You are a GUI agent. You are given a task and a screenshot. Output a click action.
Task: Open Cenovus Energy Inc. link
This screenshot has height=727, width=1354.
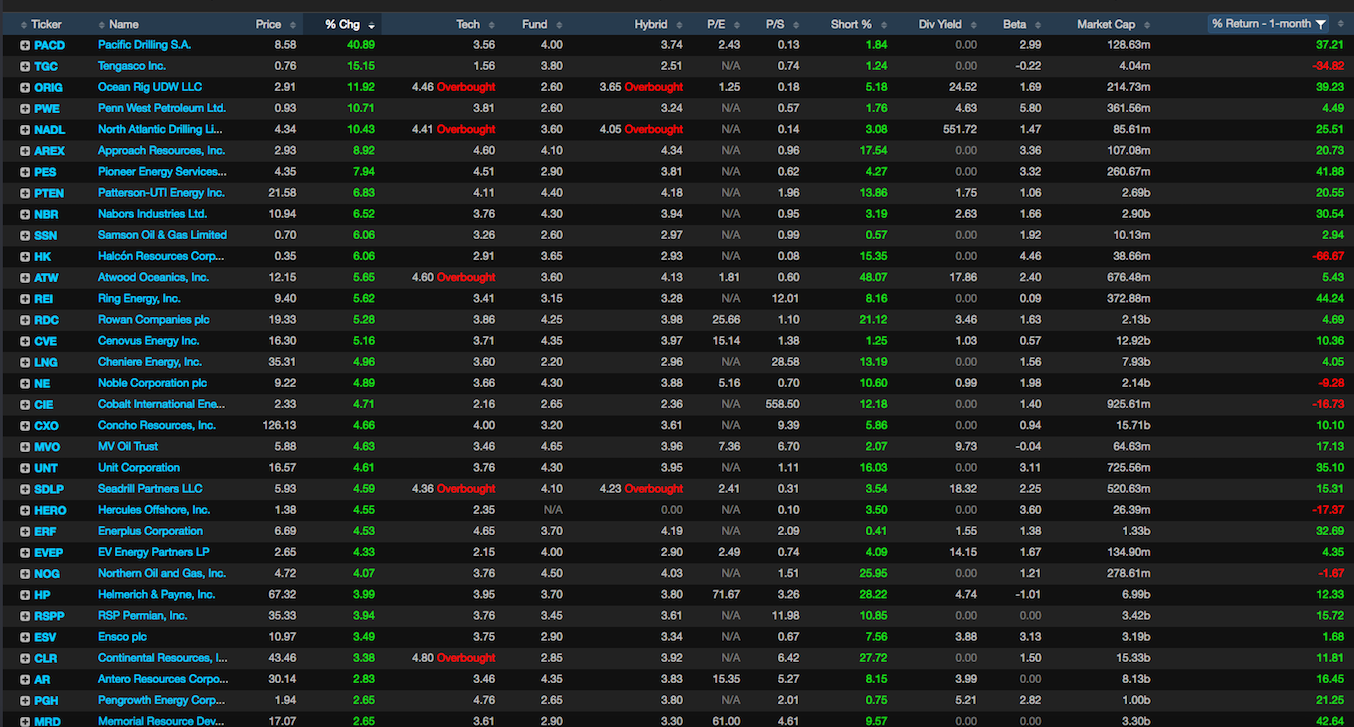(148, 341)
